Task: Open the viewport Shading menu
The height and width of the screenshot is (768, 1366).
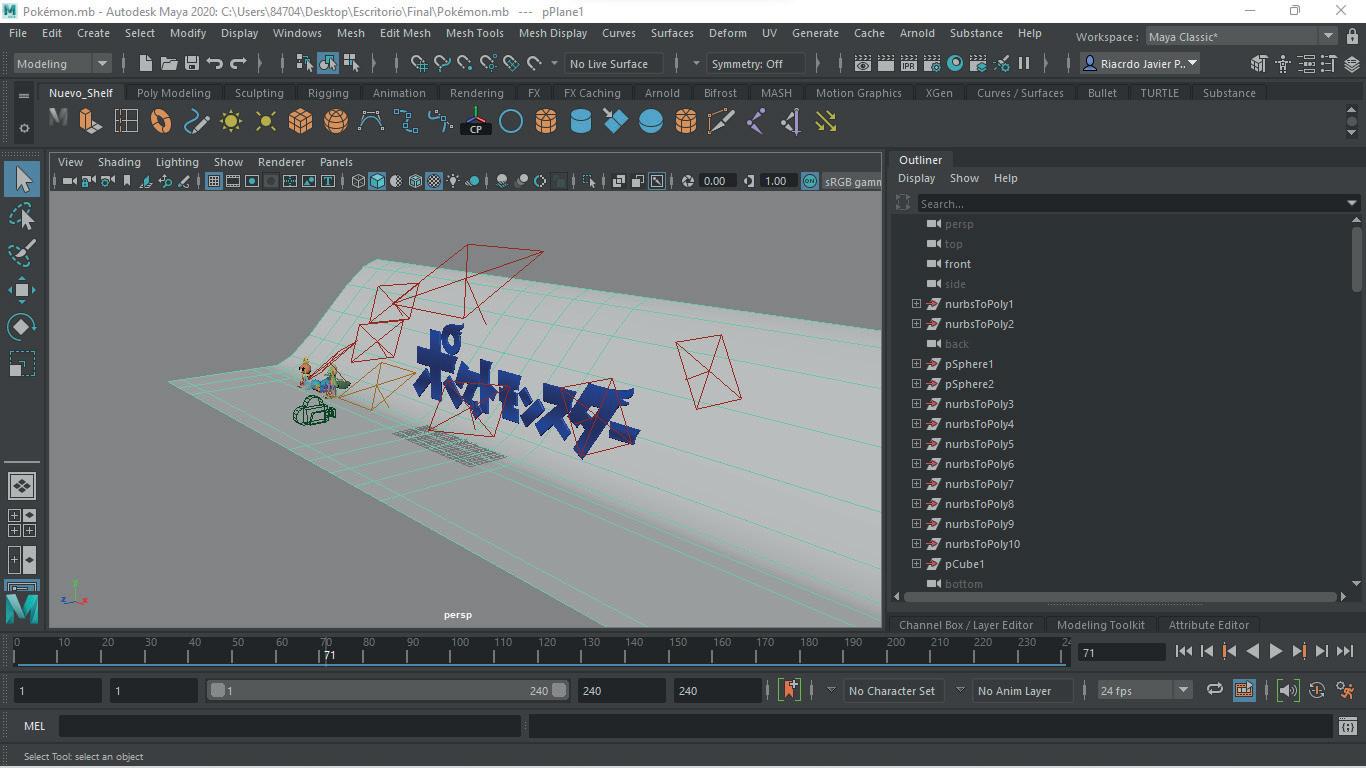Action: coord(118,162)
